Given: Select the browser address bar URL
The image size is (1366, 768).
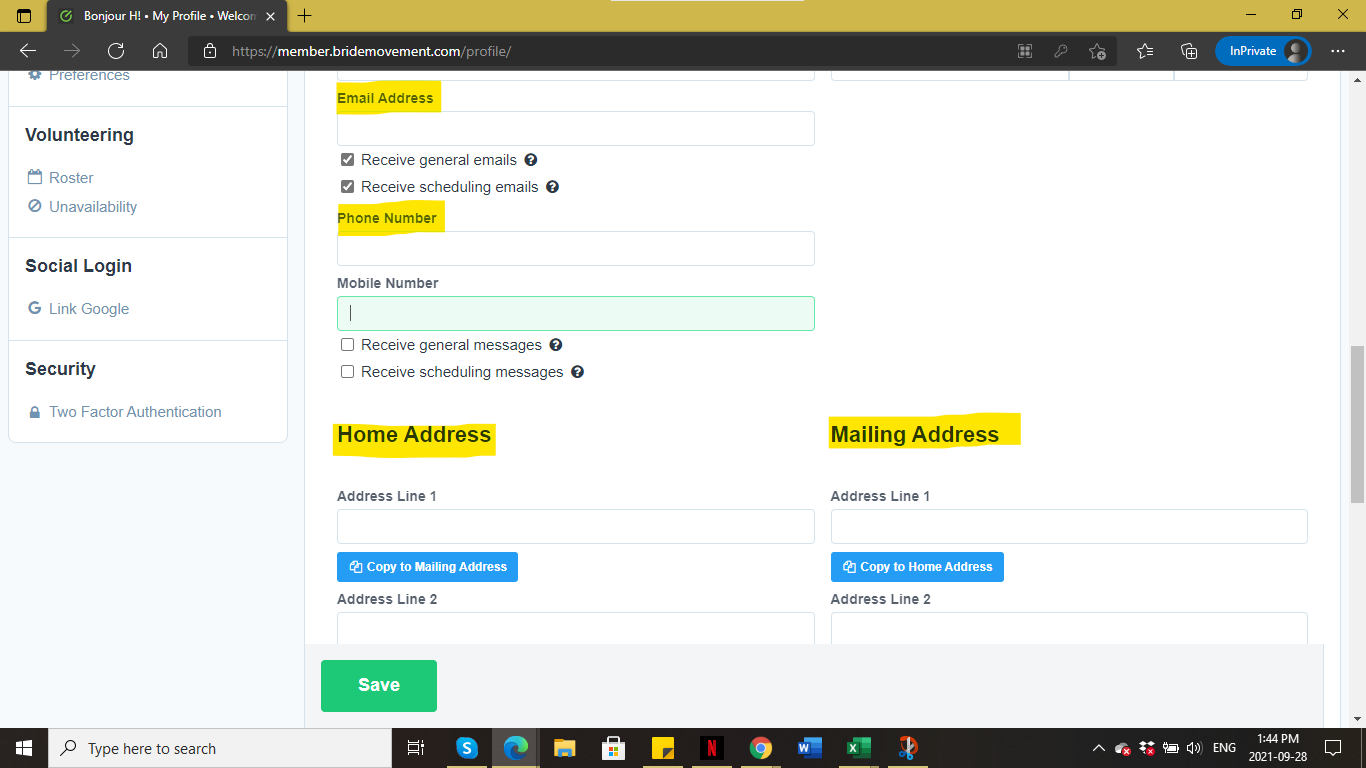Looking at the screenshot, I should point(372,51).
